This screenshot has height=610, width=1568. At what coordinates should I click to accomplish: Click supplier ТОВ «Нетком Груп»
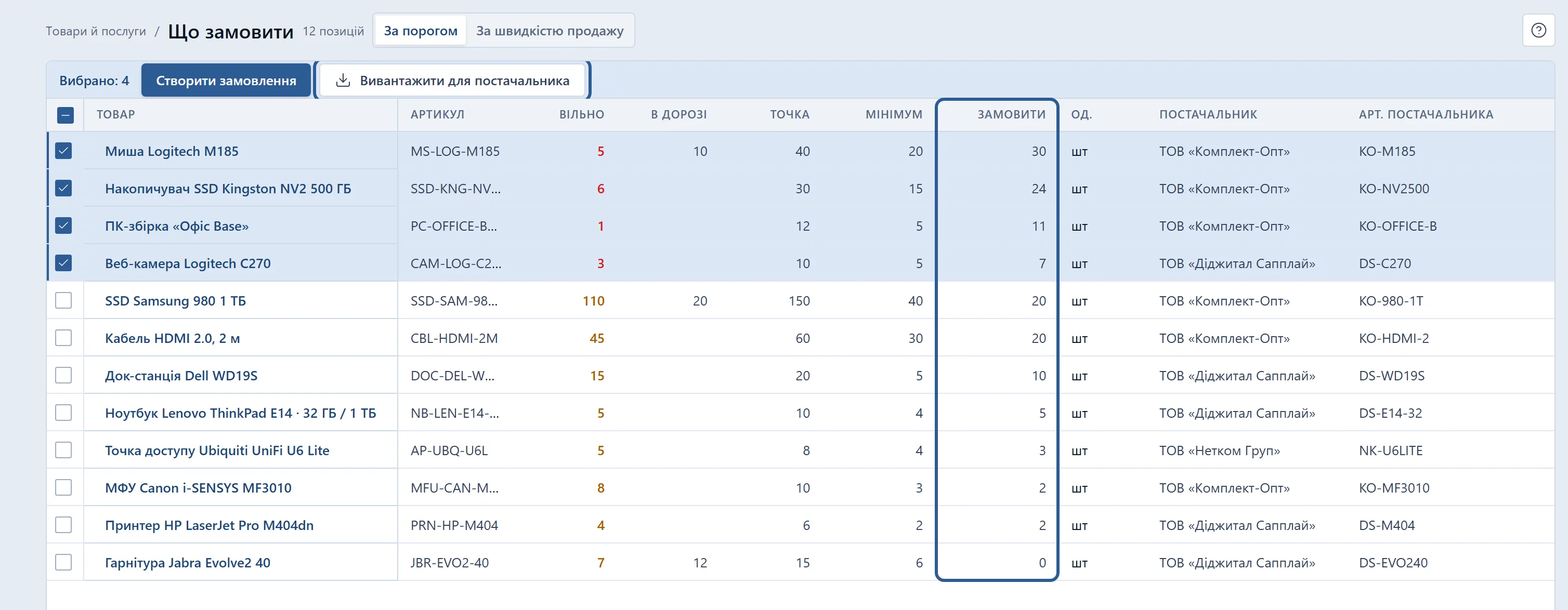coord(1219,450)
